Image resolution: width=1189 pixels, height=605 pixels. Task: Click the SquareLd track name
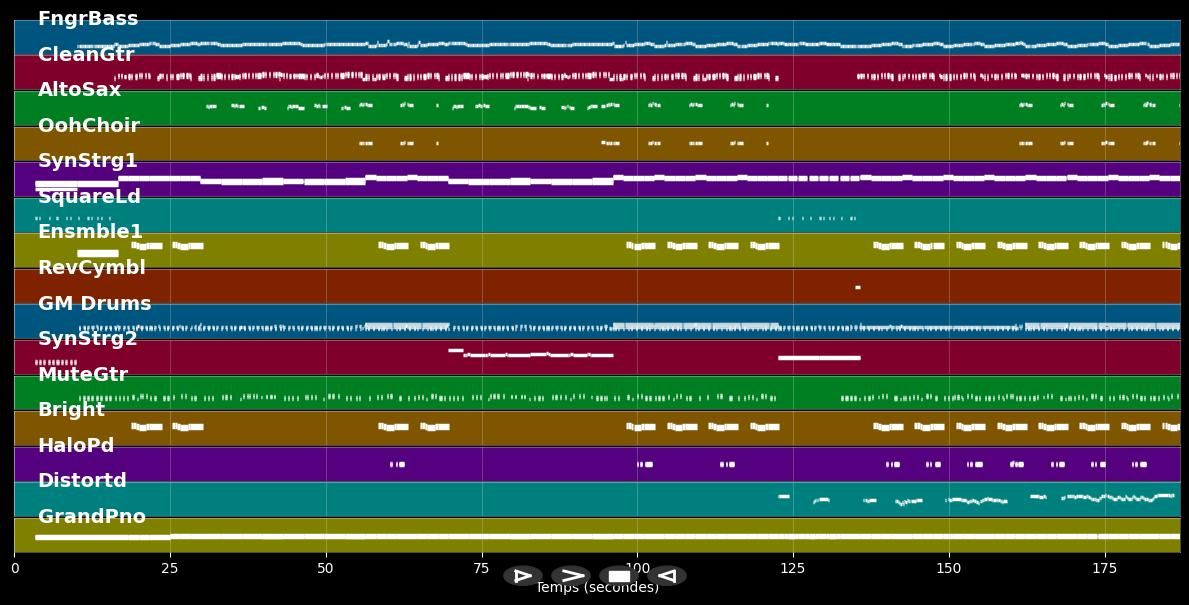tap(89, 197)
